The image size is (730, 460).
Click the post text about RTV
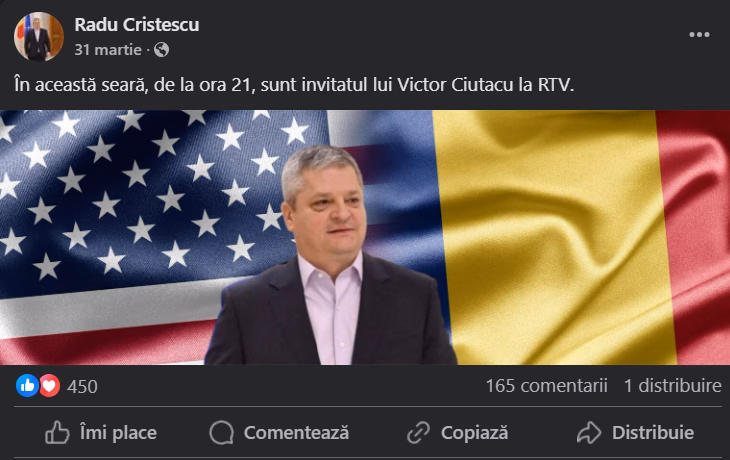point(294,85)
